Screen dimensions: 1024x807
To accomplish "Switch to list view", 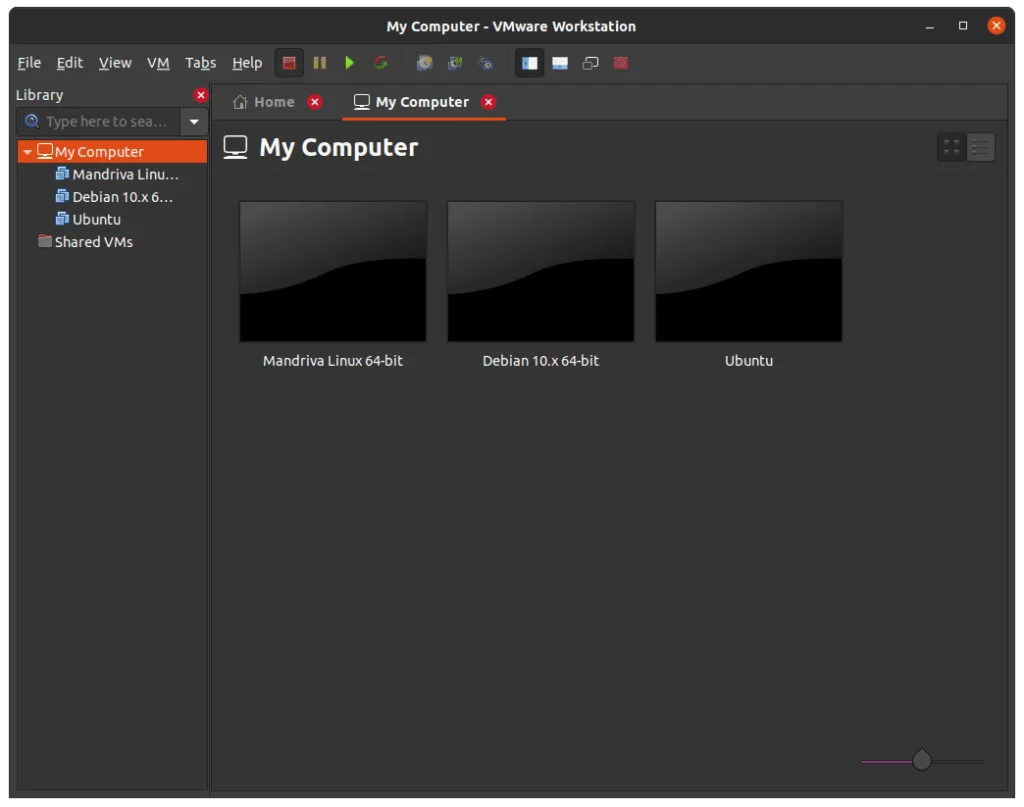I will [x=980, y=148].
